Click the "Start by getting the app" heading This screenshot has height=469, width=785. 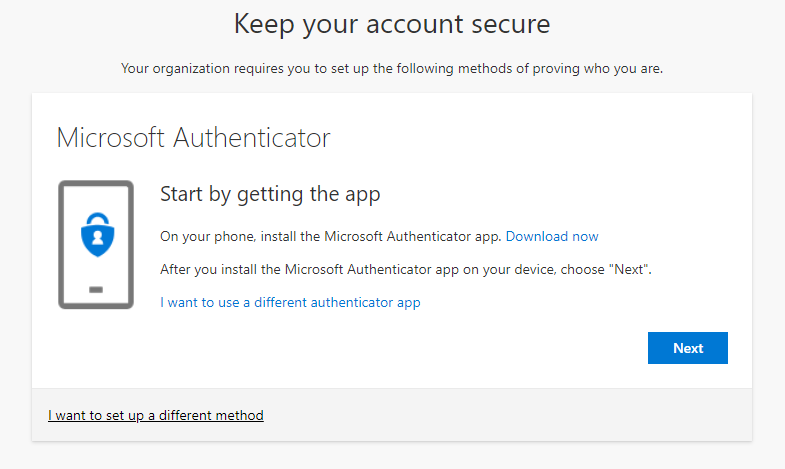pyautogui.click(x=270, y=194)
